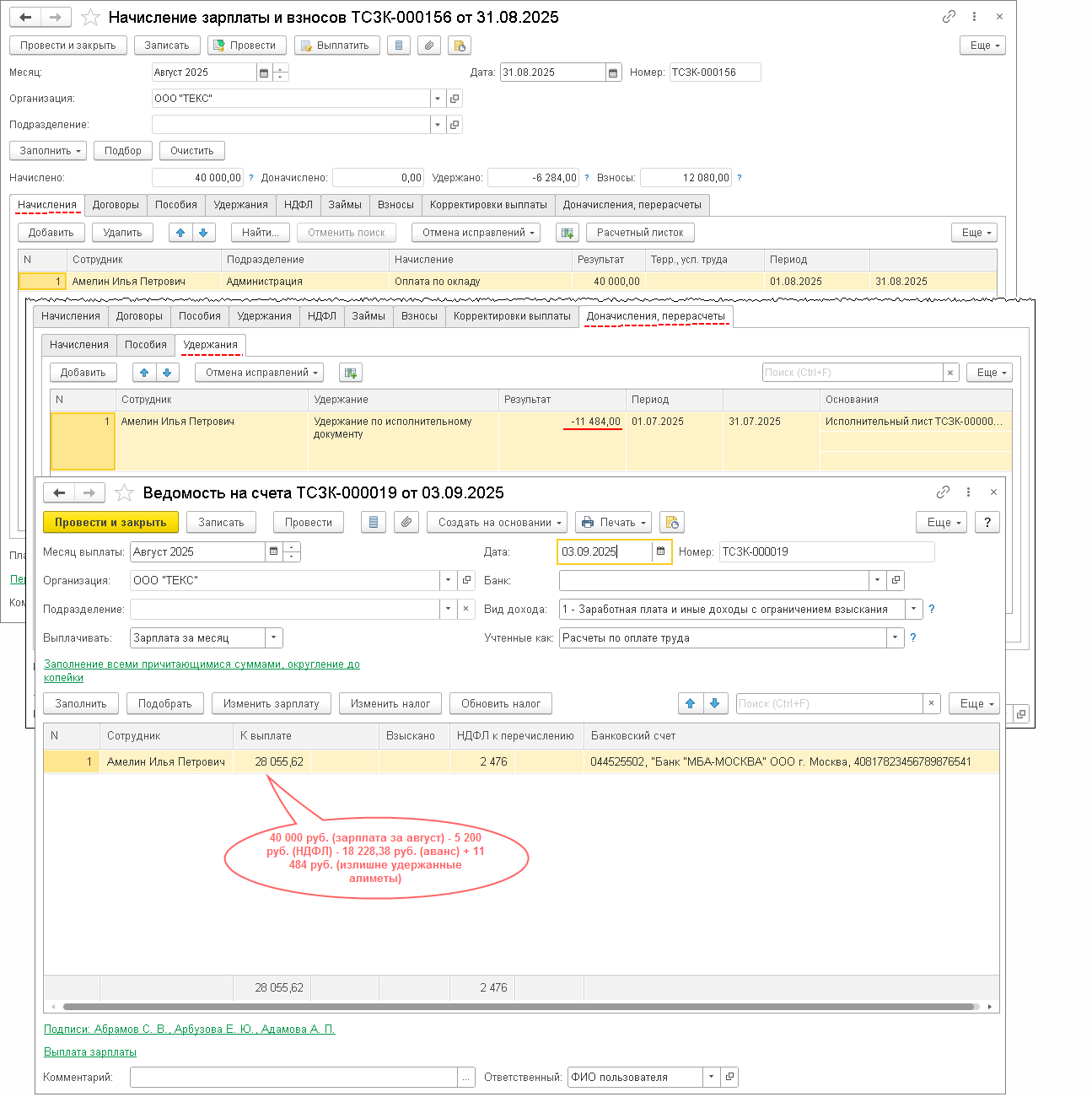Click Изменить зарплату button

pos(272,704)
